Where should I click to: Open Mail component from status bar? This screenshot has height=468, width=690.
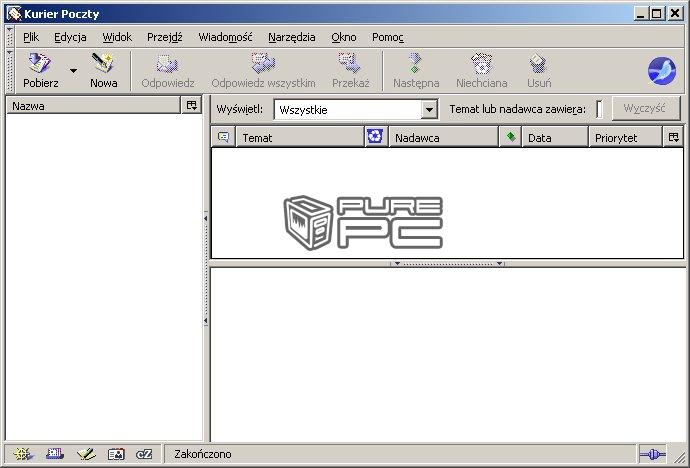tap(55, 454)
